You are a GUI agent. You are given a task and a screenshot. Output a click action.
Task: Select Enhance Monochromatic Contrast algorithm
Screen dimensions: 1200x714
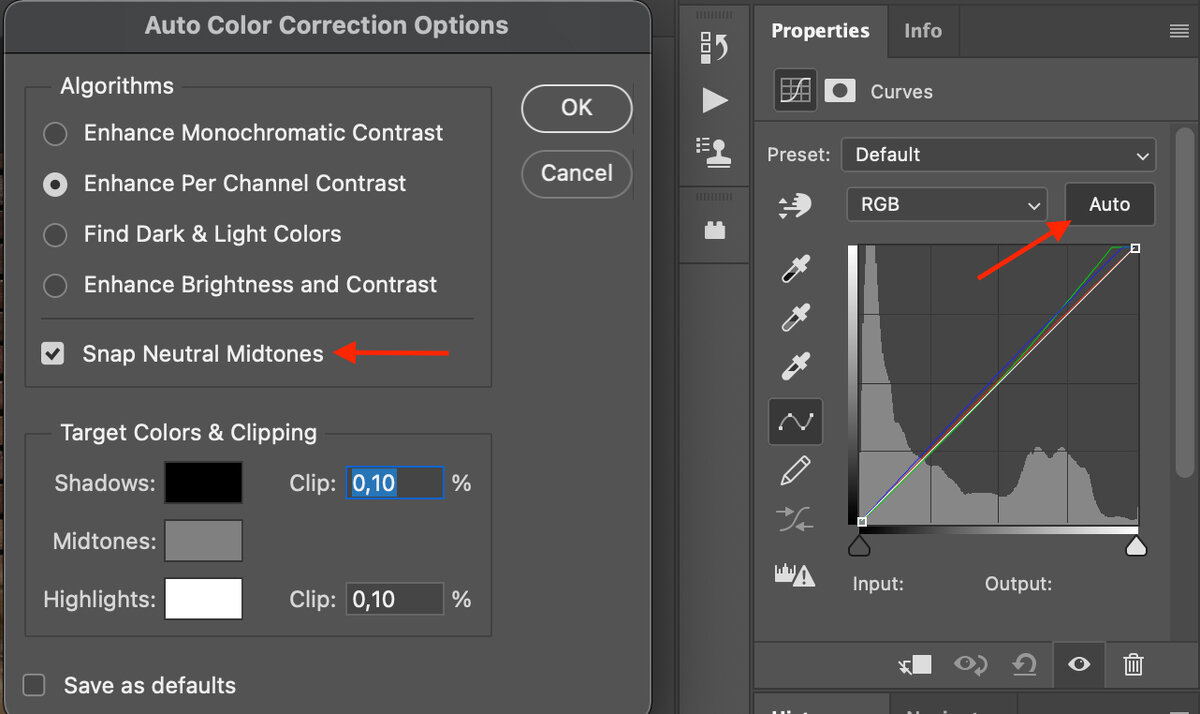[x=55, y=133]
